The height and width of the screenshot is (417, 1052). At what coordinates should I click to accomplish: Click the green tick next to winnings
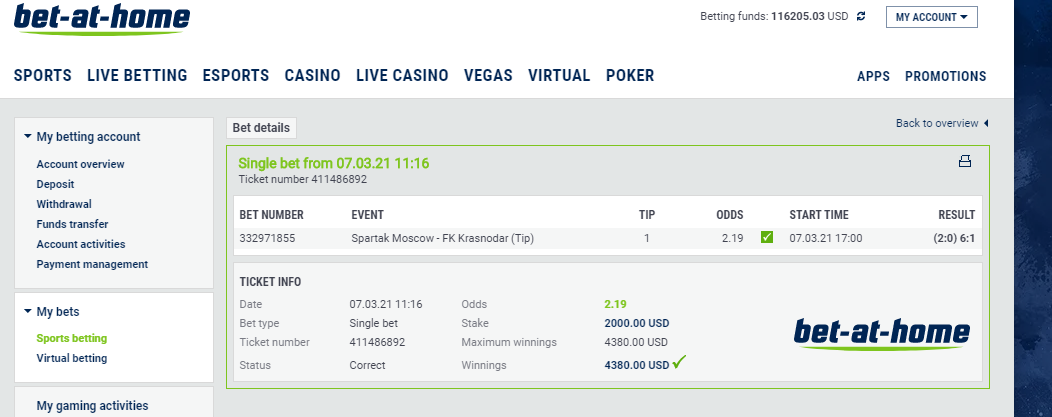coord(679,363)
